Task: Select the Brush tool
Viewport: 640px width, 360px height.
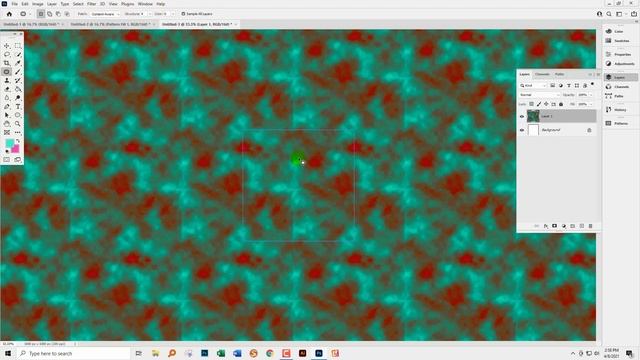Action: click(18, 72)
